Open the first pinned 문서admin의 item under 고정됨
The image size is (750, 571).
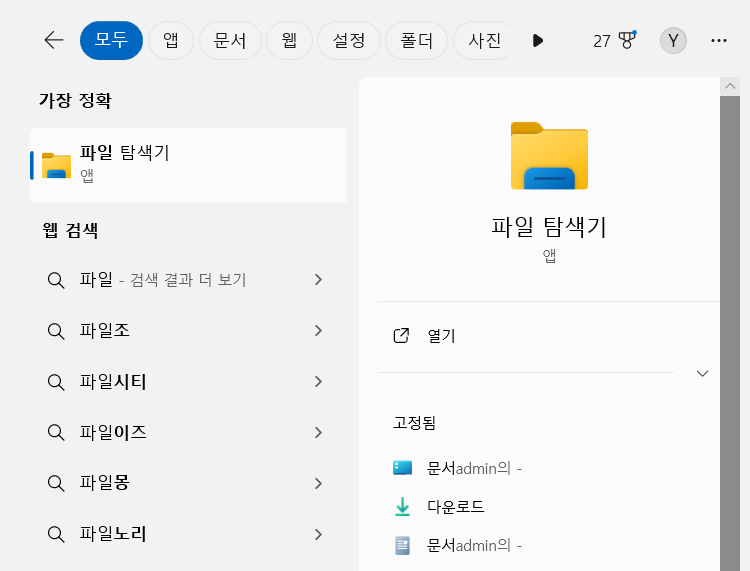coord(473,467)
